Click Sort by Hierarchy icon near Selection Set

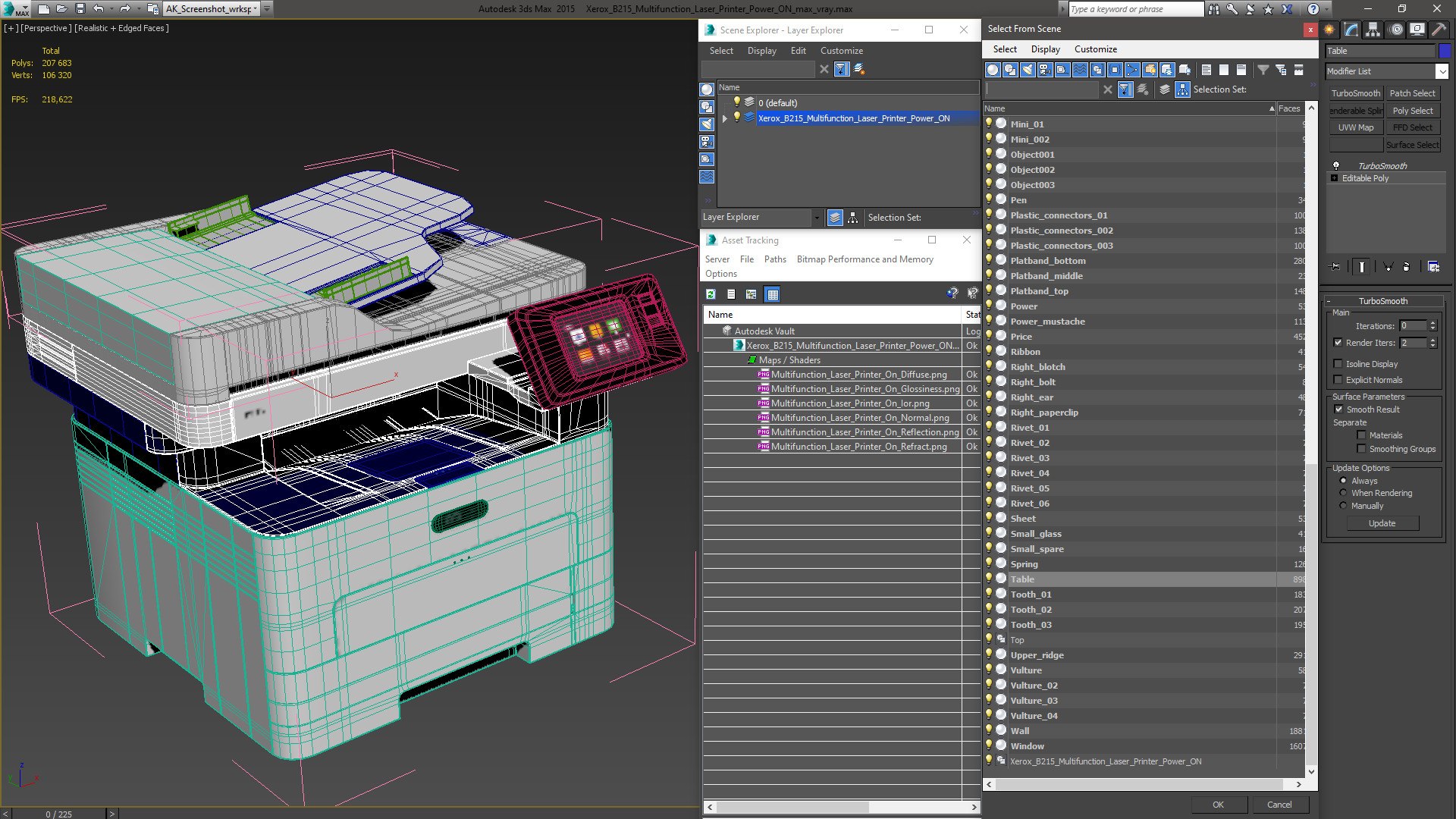[x=1182, y=89]
